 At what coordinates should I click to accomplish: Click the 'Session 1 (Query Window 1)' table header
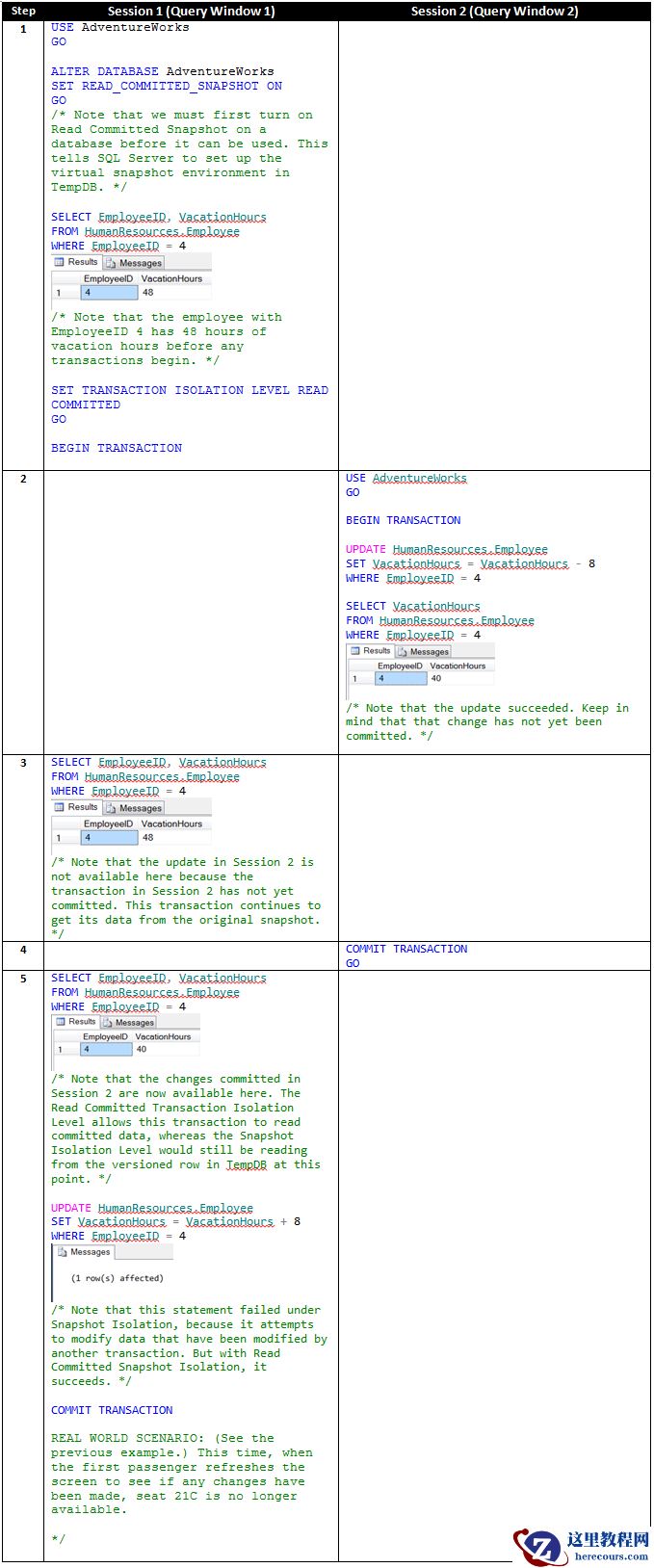click(x=191, y=11)
